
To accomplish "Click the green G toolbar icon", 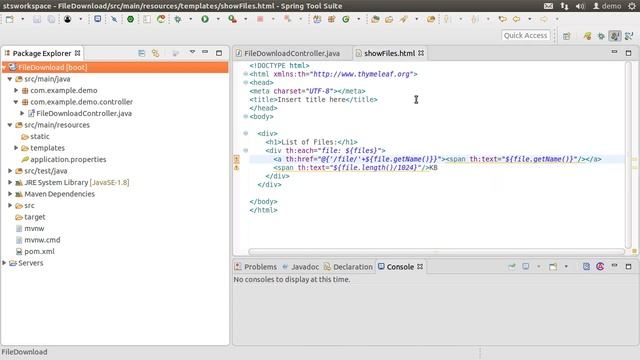I will (x=346, y=19).
